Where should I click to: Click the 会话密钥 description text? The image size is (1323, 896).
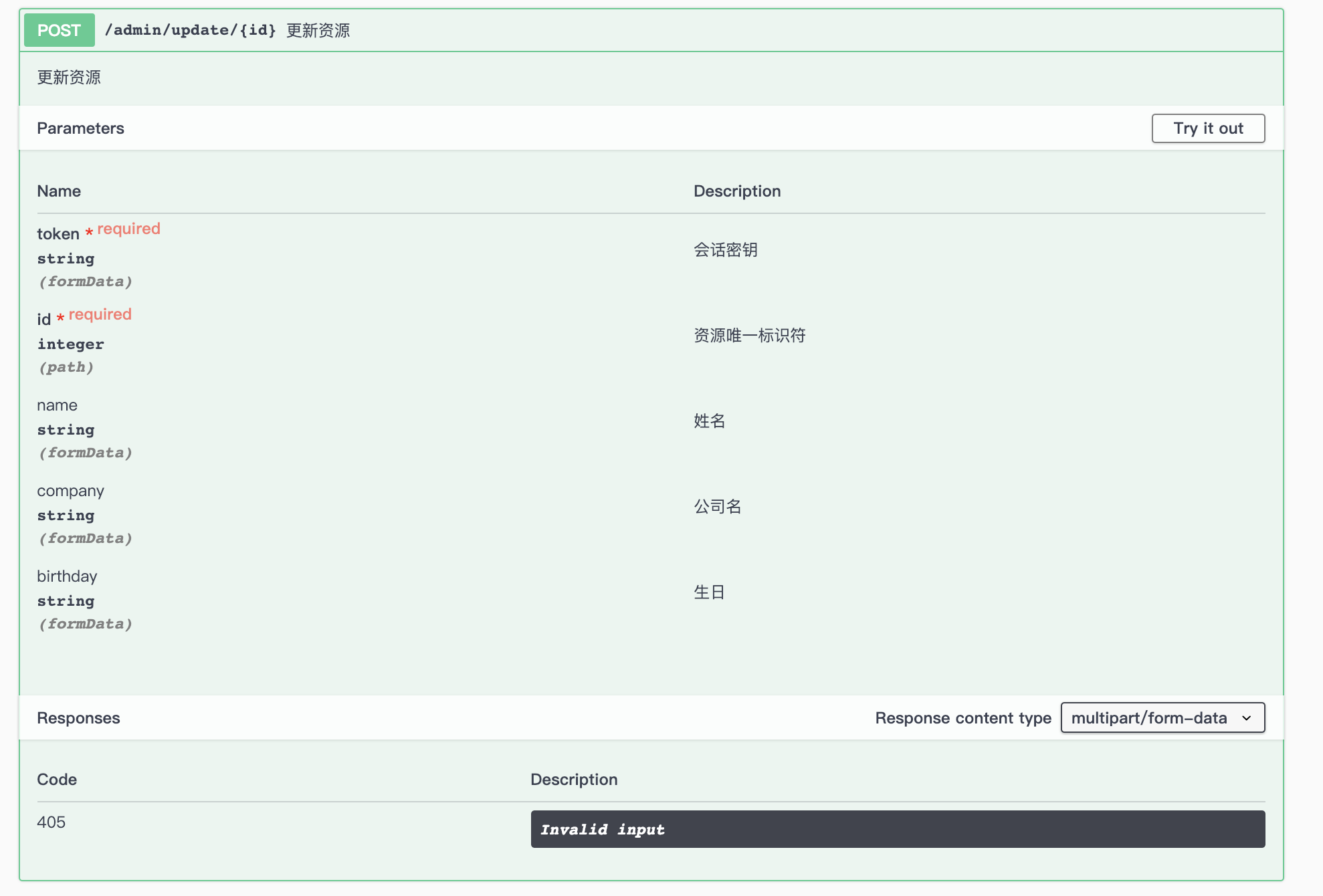coord(725,250)
